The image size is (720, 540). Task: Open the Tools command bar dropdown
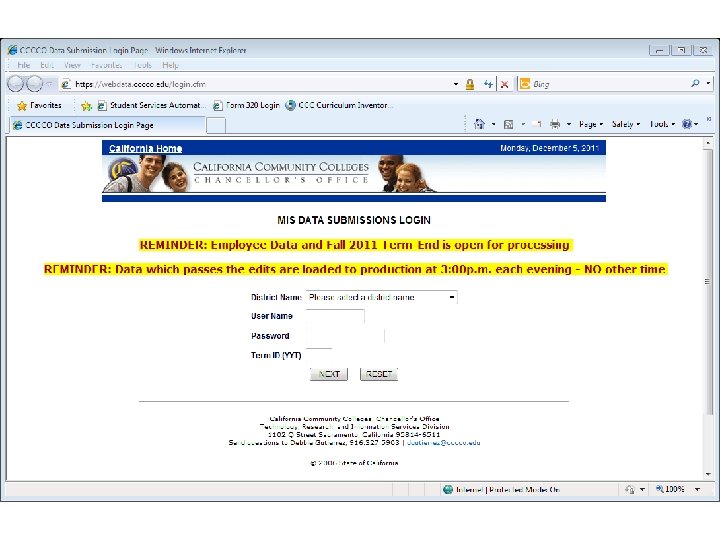click(662, 124)
